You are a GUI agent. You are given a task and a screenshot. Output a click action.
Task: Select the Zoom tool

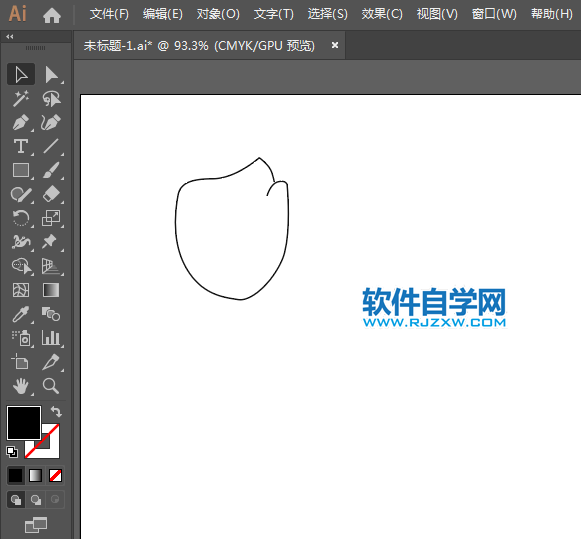pos(51,386)
